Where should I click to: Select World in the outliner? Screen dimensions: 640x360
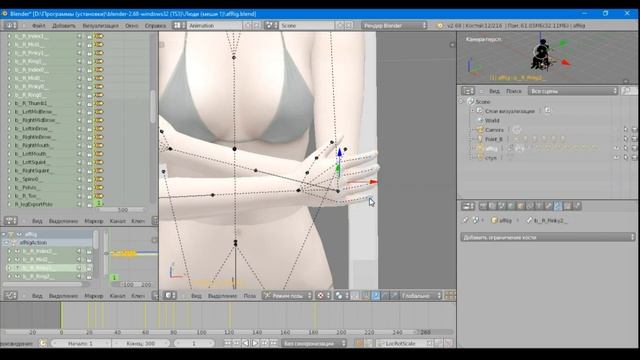[492, 120]
